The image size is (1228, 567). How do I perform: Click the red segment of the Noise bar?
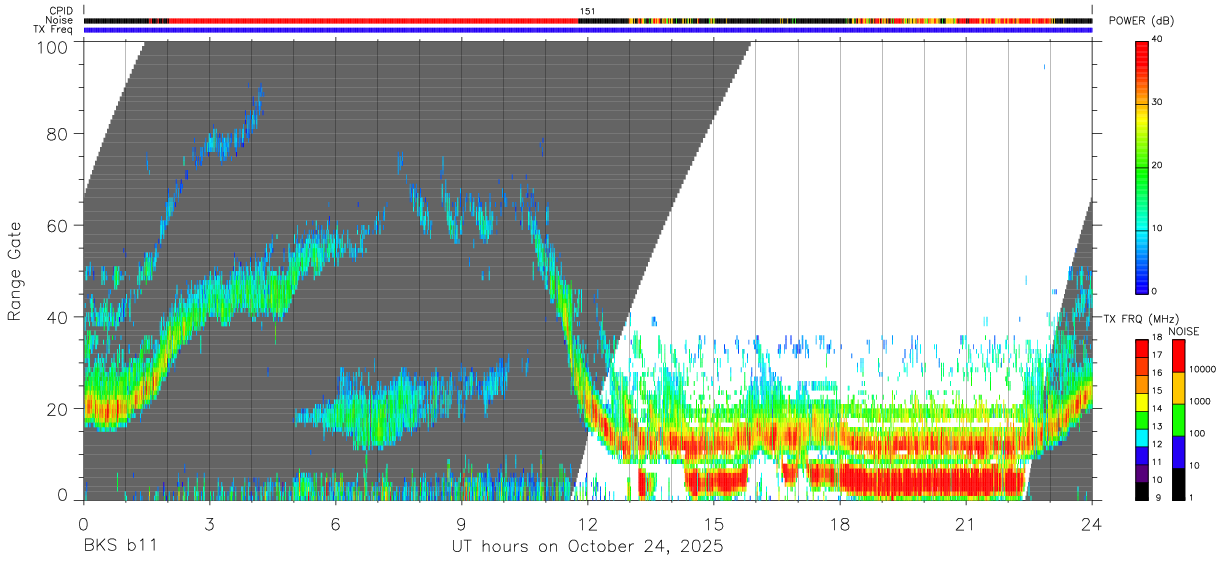[x=375, y=20]
